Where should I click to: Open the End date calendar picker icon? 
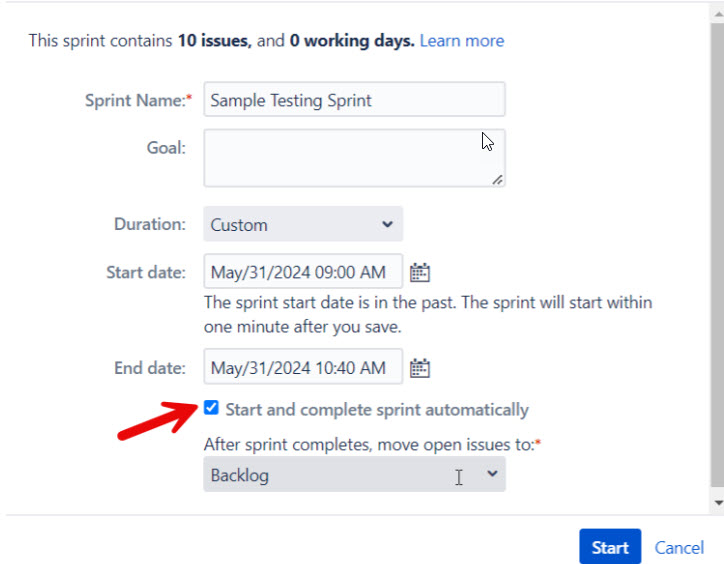(x=420, y=368)
